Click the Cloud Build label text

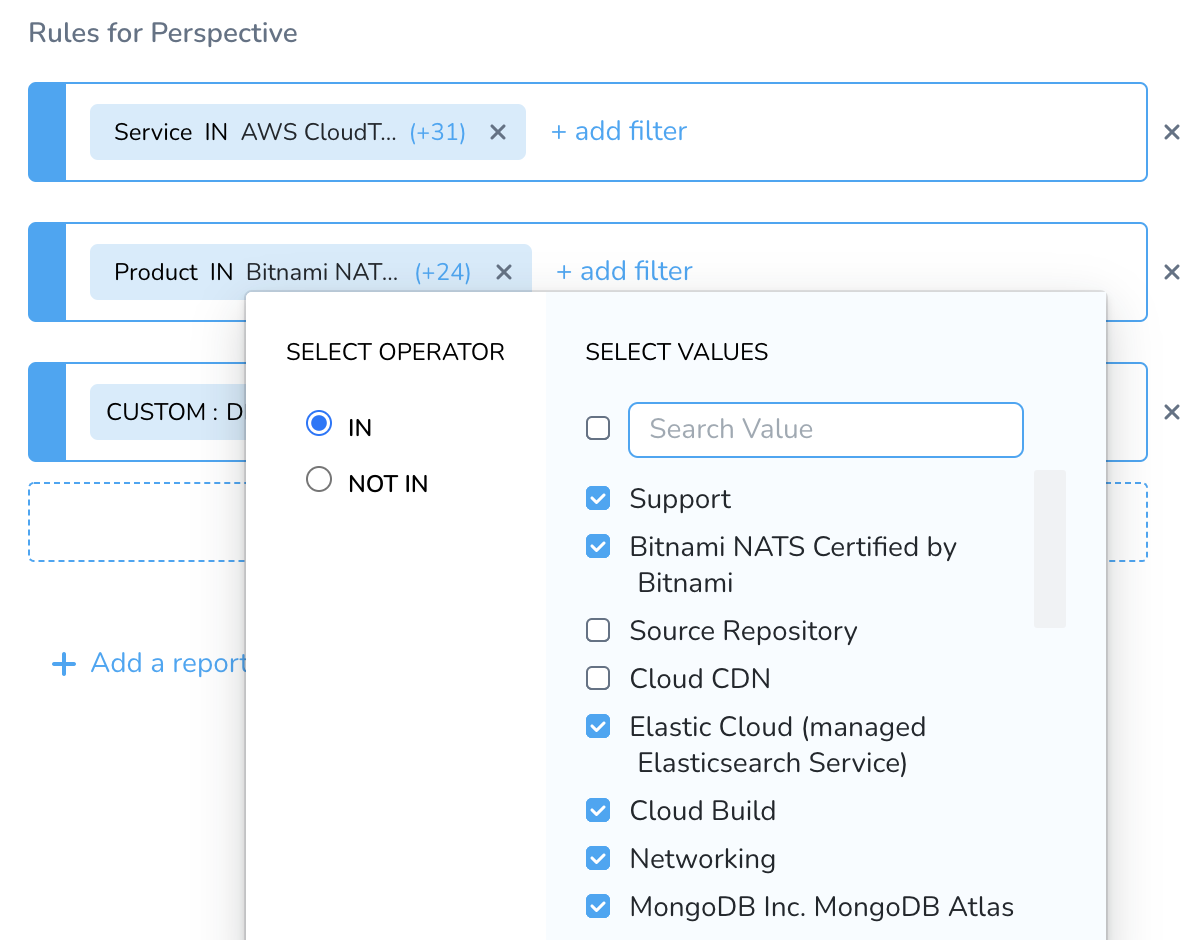[703, 811]
